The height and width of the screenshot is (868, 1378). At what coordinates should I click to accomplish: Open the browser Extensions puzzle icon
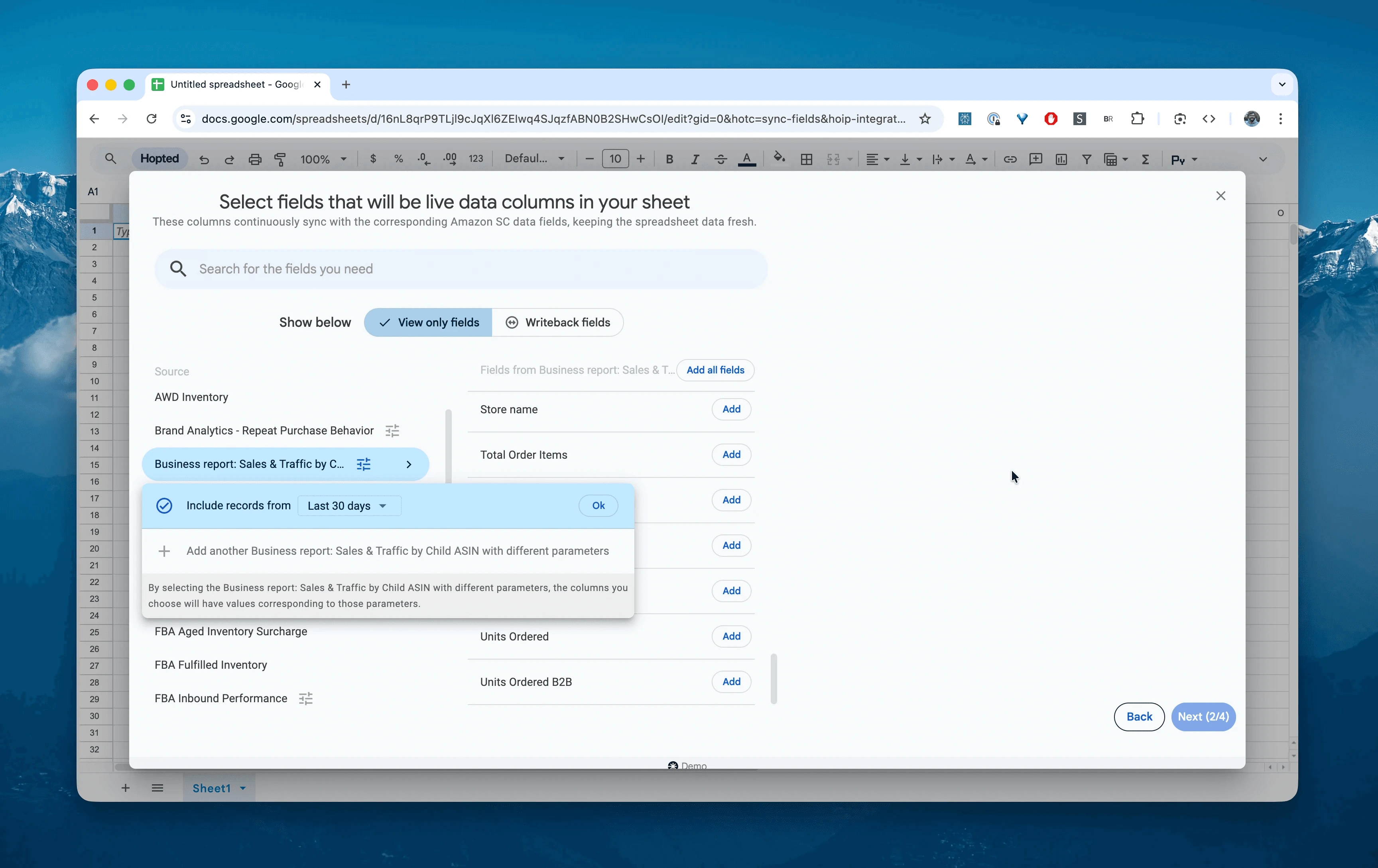click(1137, 118)
